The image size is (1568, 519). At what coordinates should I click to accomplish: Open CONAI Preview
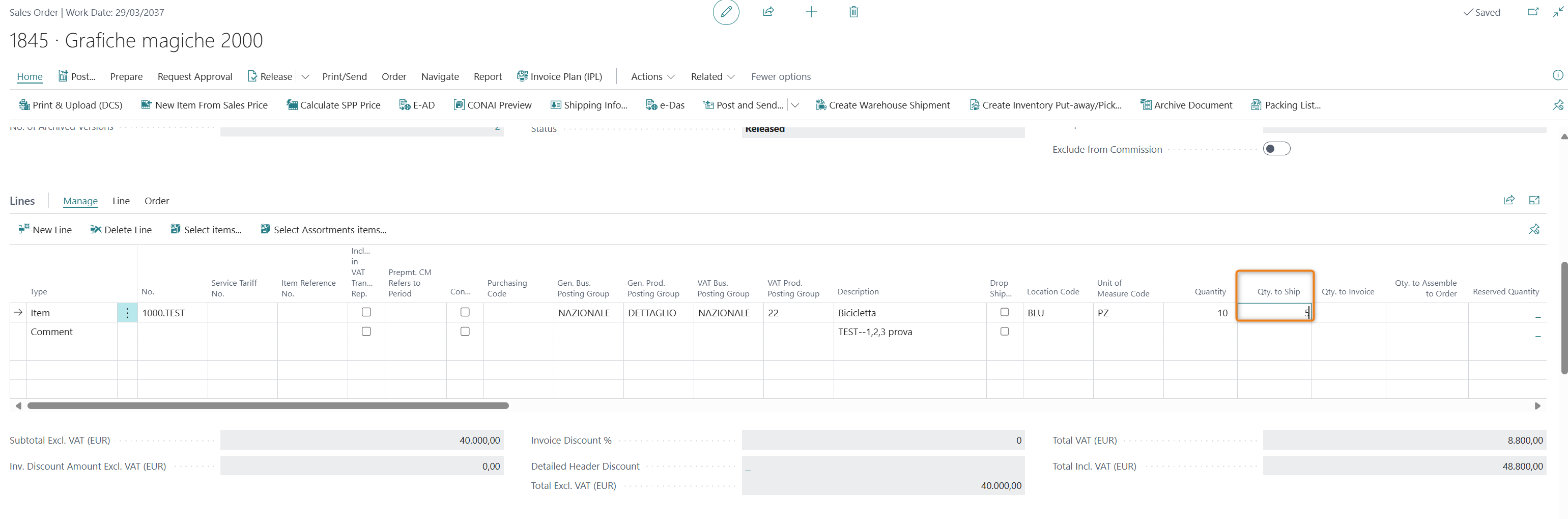pyautogui.click(x=493, y=105)
